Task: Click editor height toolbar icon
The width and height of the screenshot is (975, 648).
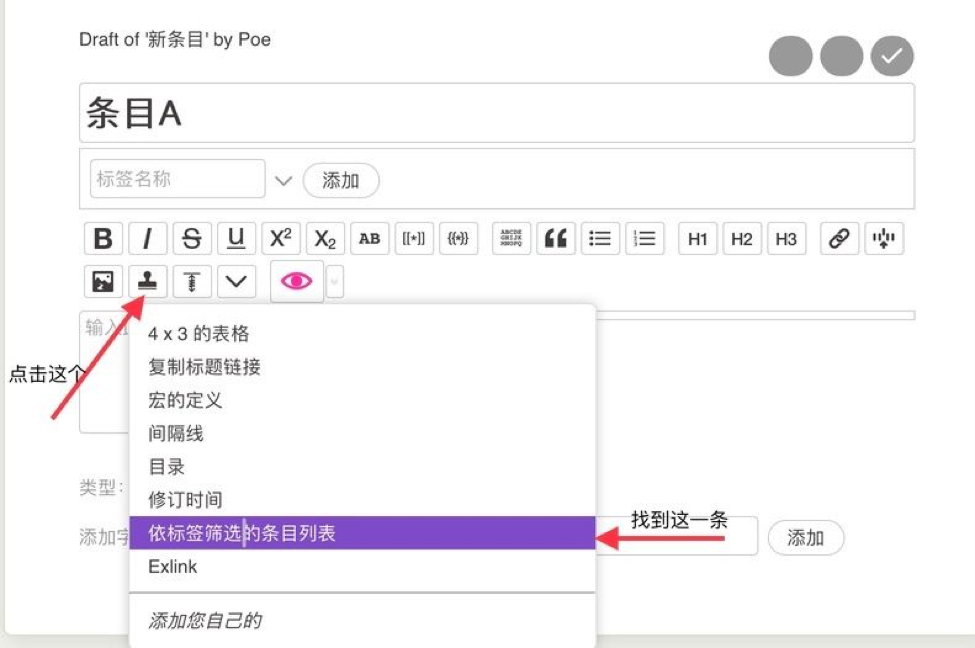Action: click(192, 282)
